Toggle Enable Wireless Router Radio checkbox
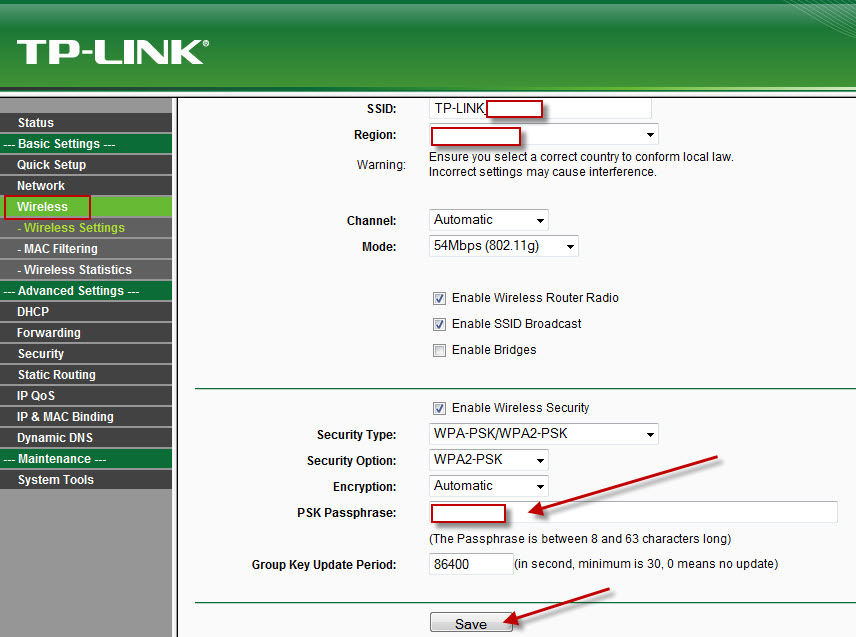Screen dimensions: 856x637 coord(439,299)
